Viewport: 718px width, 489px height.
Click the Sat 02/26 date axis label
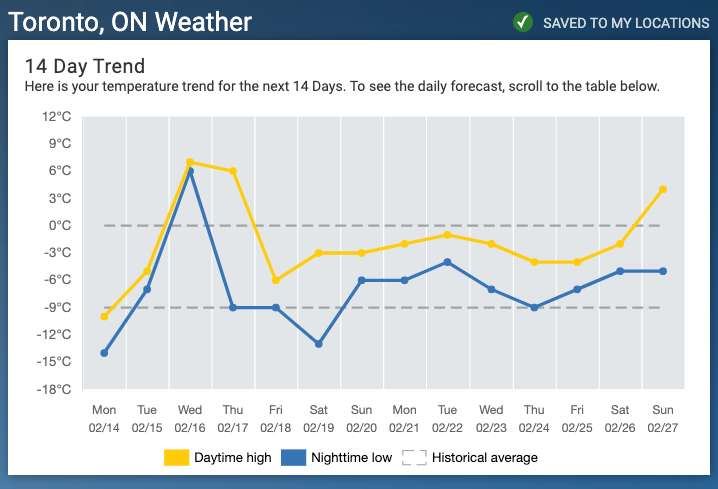(x=620, y=418)
